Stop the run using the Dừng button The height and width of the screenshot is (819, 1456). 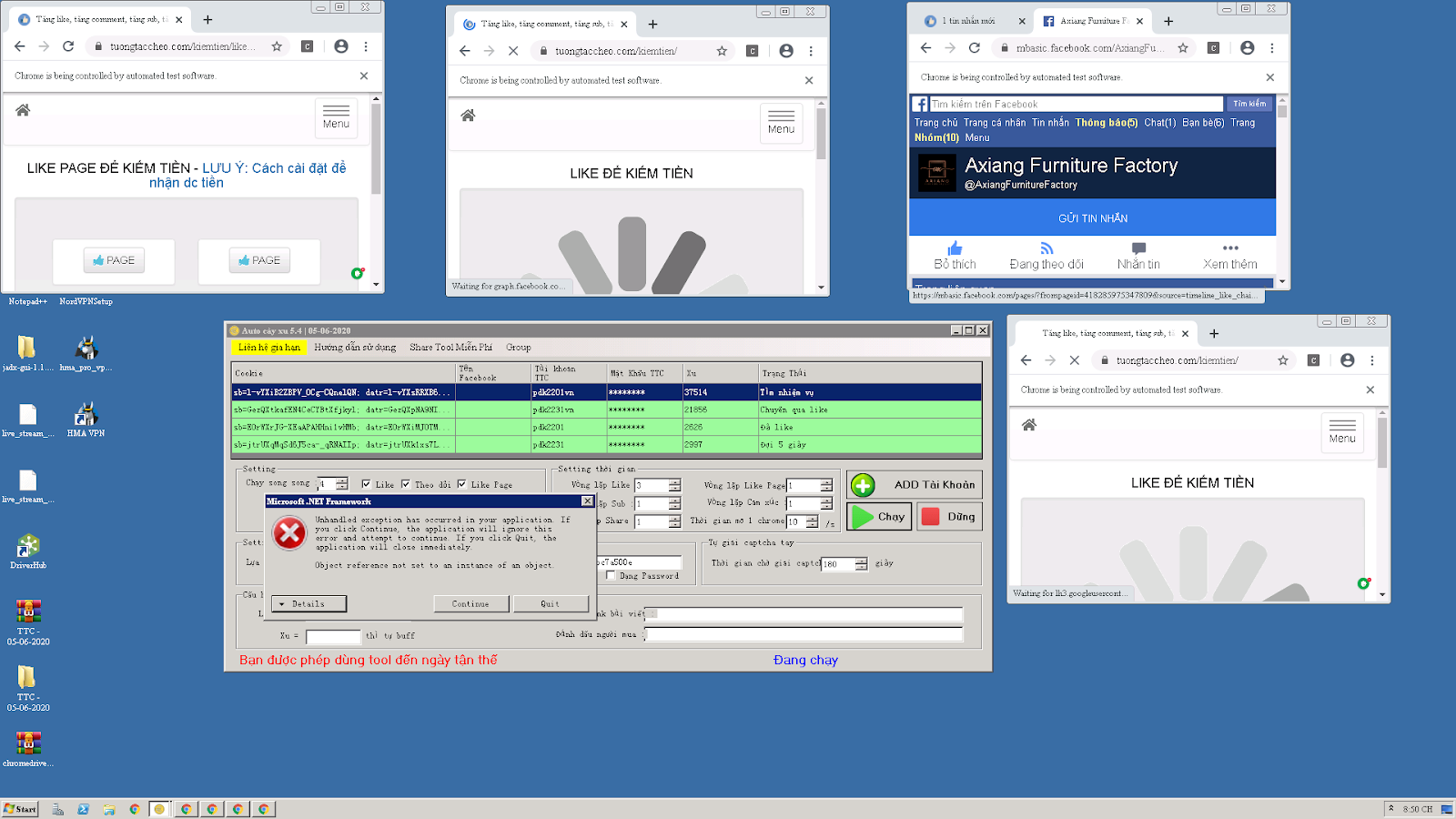(949, 517)
